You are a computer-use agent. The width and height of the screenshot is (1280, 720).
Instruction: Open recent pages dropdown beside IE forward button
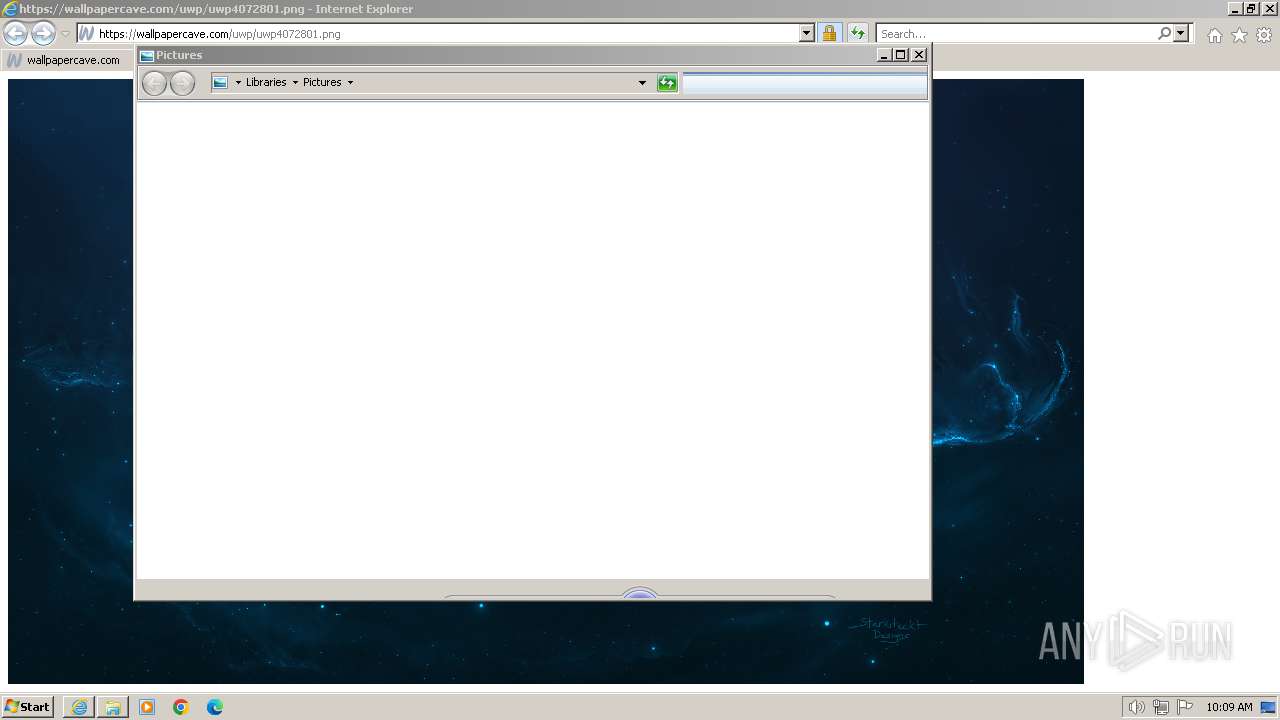coord(65,34)
